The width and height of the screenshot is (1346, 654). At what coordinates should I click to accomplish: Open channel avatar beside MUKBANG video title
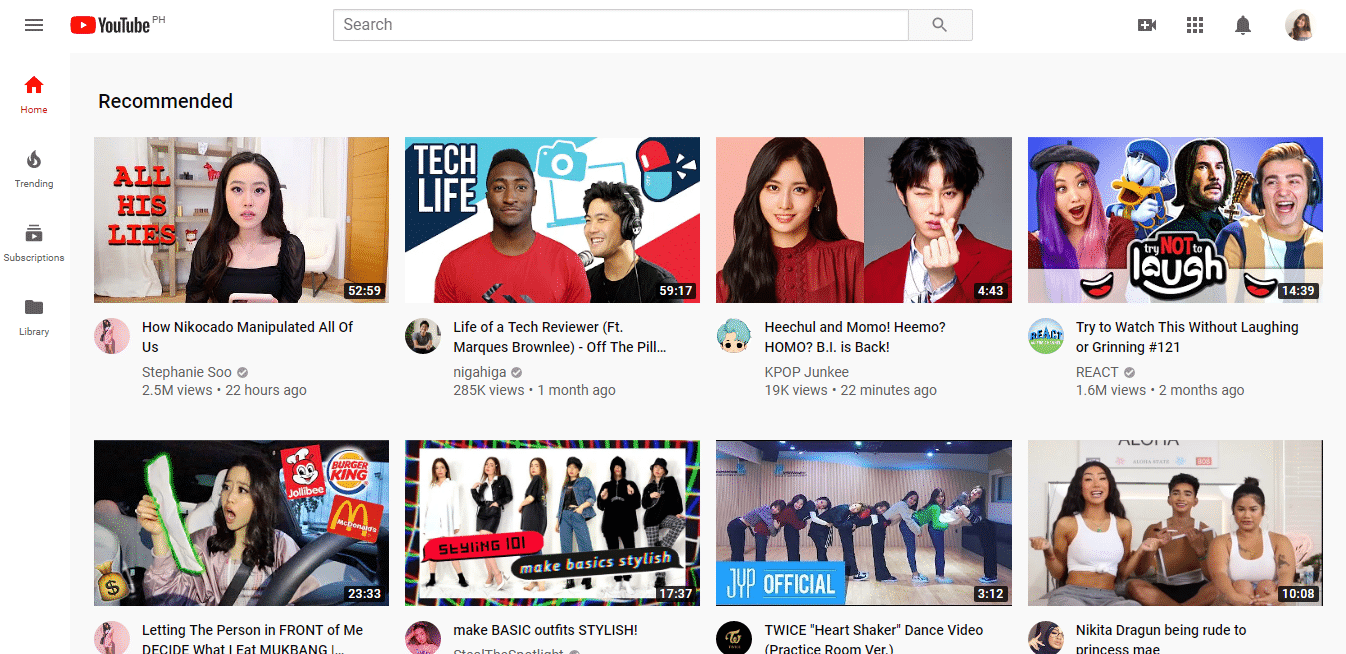tap(112, 638)
